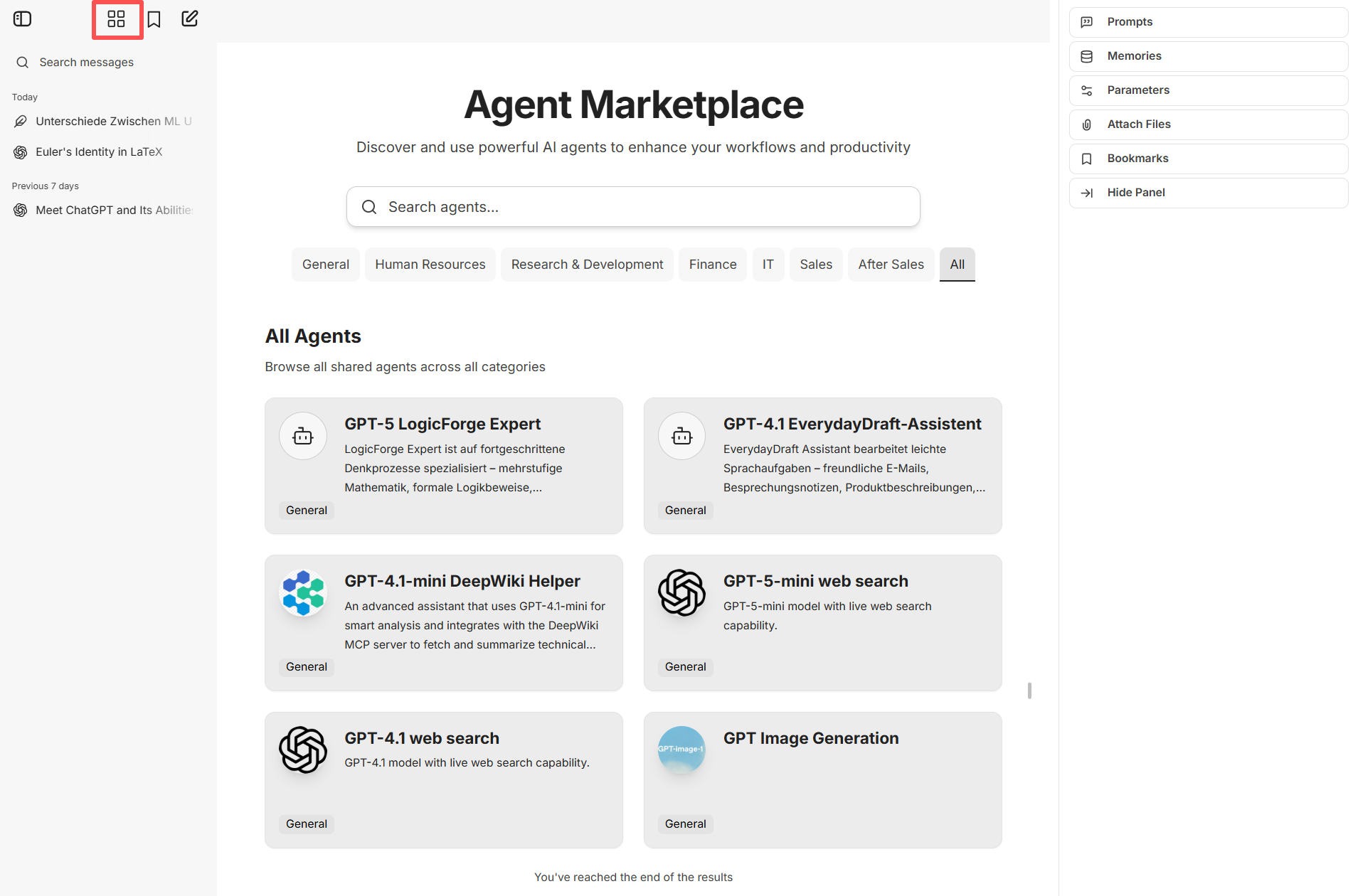
Task: Select the Human Resources category tab
Action: (x=430, y=265)
